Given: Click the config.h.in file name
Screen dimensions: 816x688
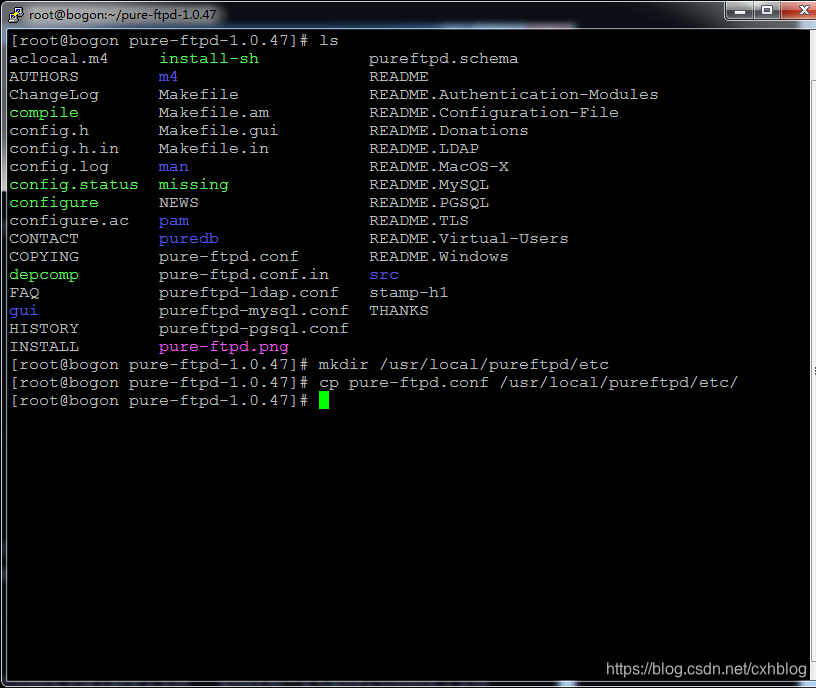Looking at the screenshot, I should (x=64, y=149).
